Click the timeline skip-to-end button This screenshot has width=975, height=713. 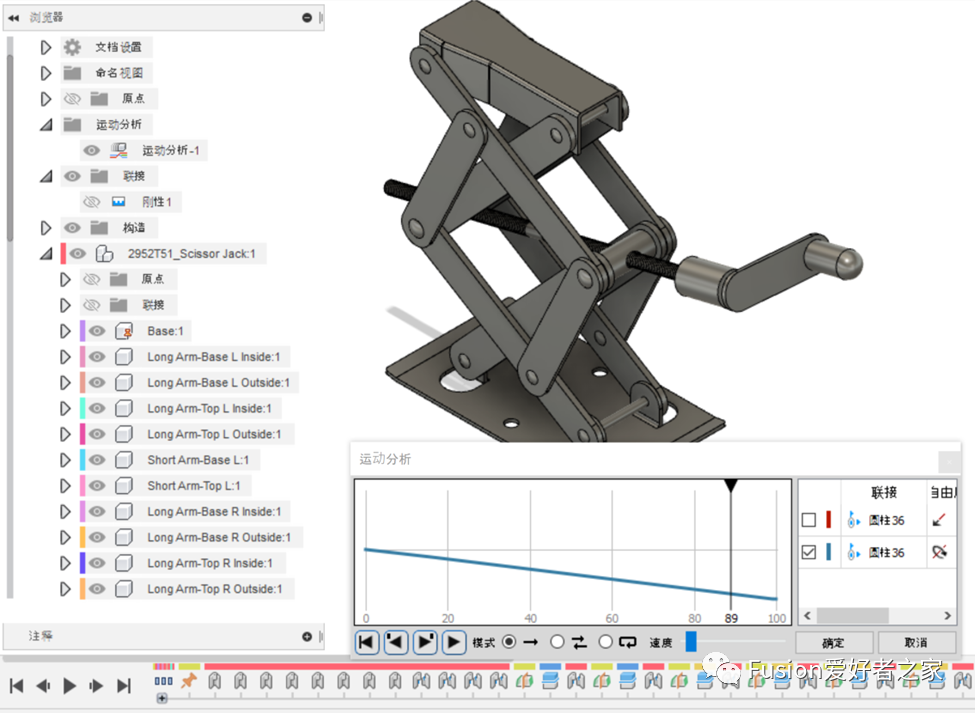pyautogui.click(x=124, y=686)
